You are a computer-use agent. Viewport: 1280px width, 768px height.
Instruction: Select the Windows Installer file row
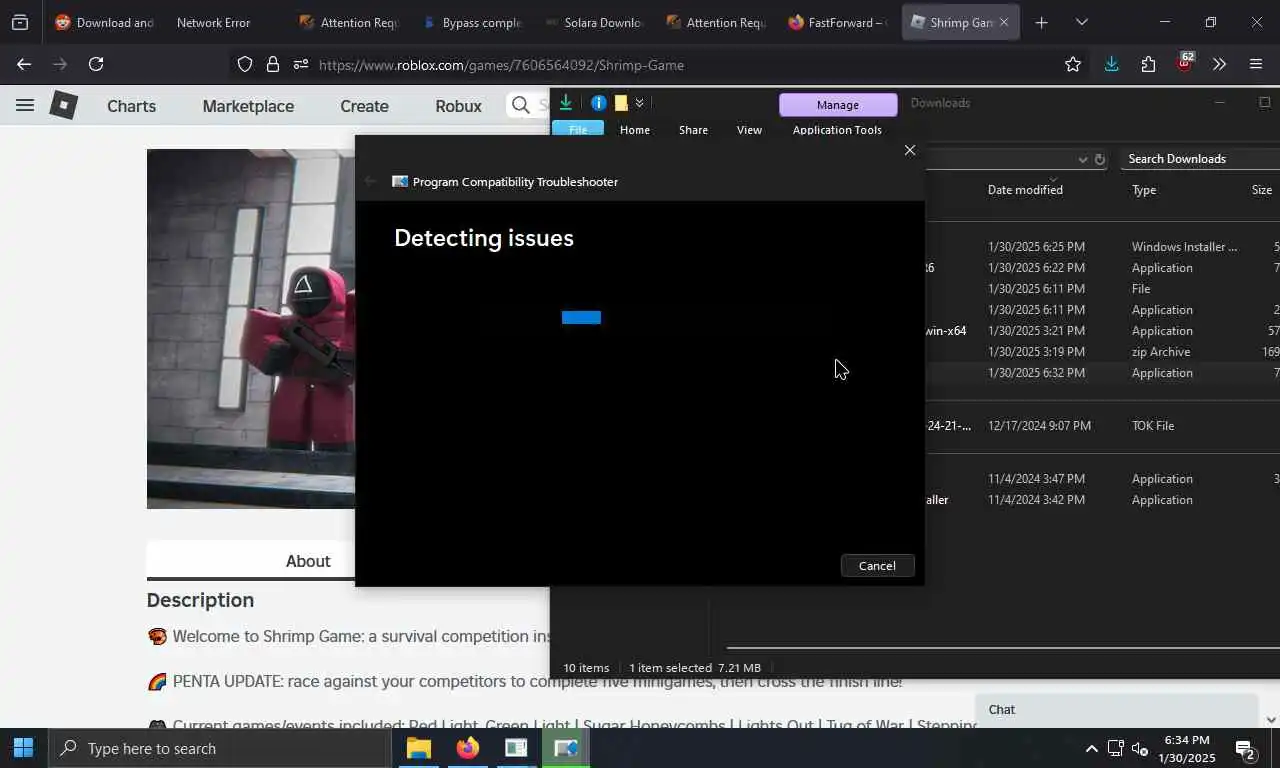[x=1102, y=247]
